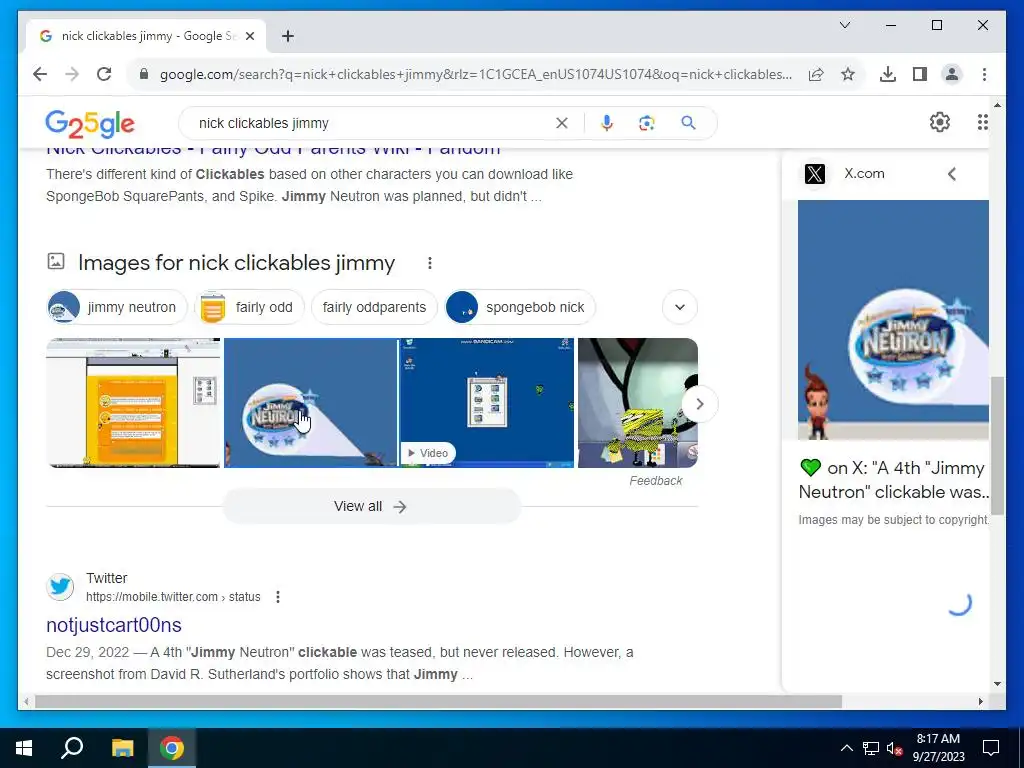
Task: Click the Feedback link under images
Action: [656, 481]
